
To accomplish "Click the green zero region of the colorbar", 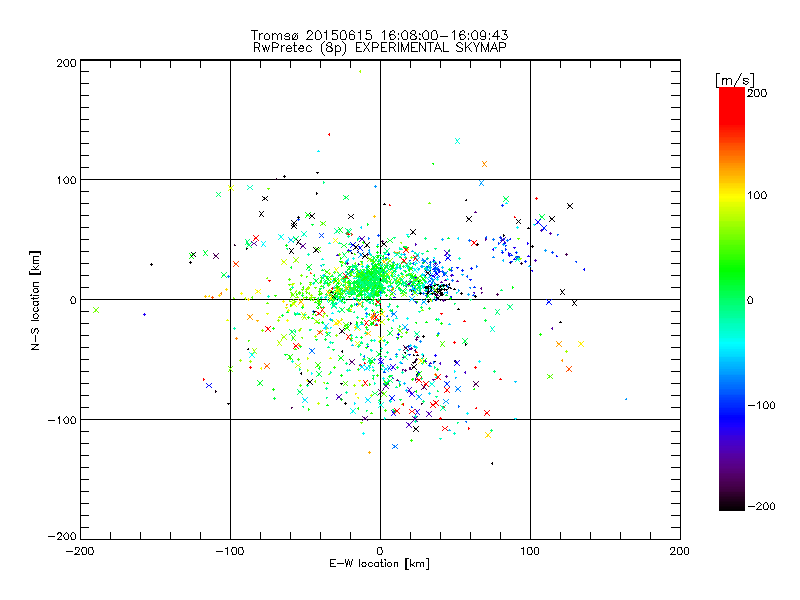I will 732,299.
